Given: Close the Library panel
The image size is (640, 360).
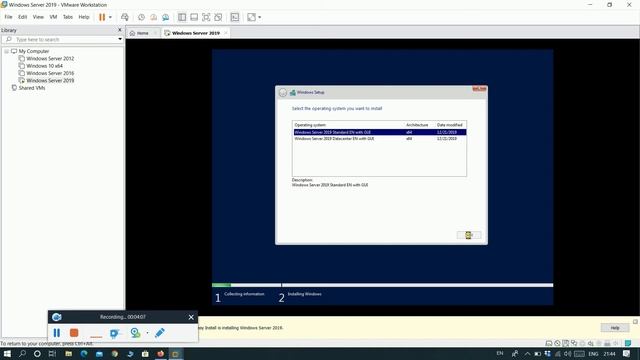Looking at the screenshot, I should point(120,30).
